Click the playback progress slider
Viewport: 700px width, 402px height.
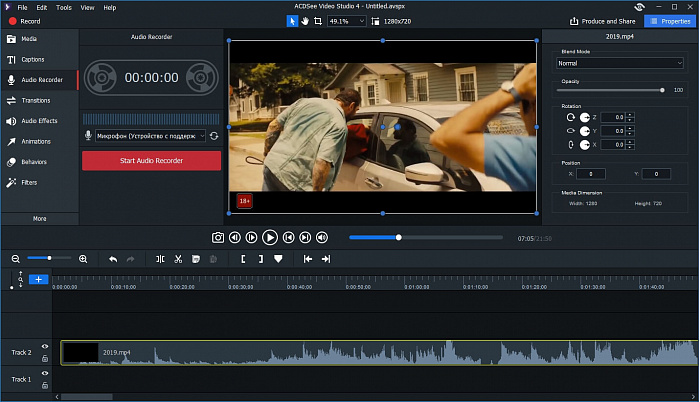pyautogui.click(x=426, y=238)
